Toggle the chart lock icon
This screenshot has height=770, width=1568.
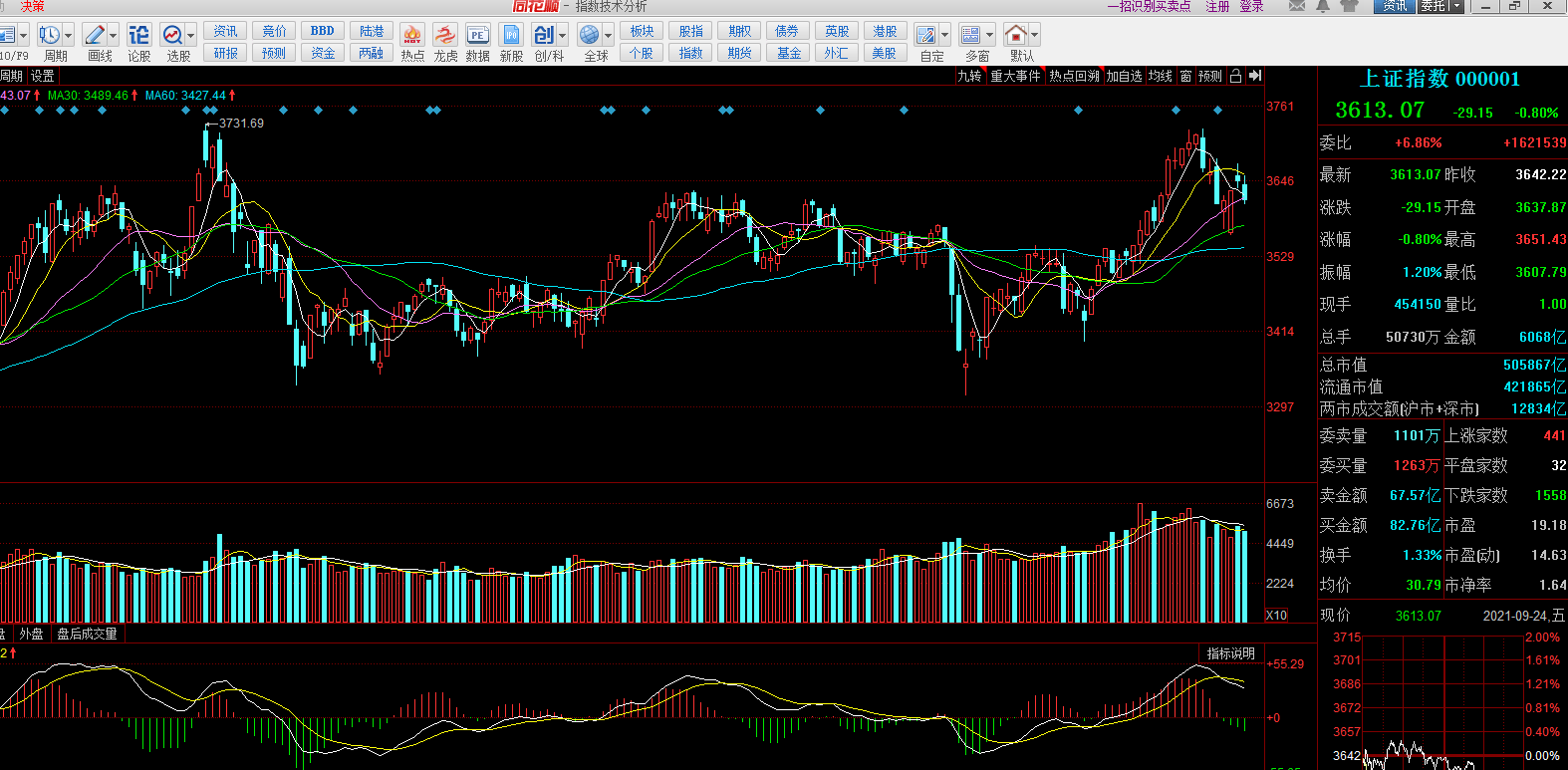tap(1235, 76)
